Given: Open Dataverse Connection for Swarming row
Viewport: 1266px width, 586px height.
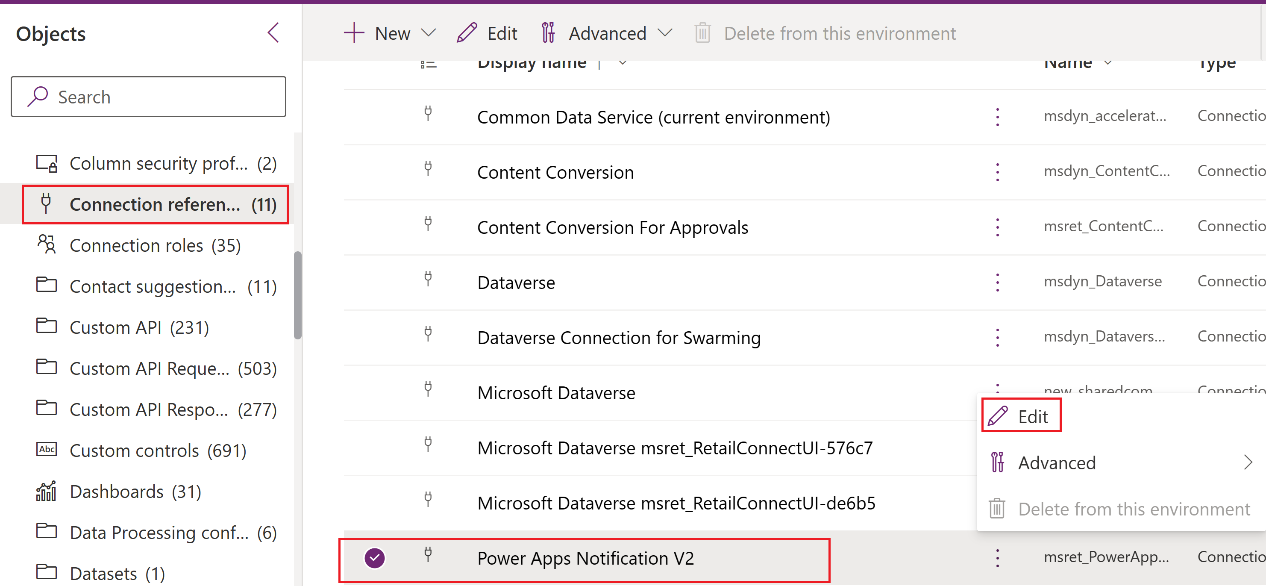Looking at the screenshot, I should click(x=619, y=337).
